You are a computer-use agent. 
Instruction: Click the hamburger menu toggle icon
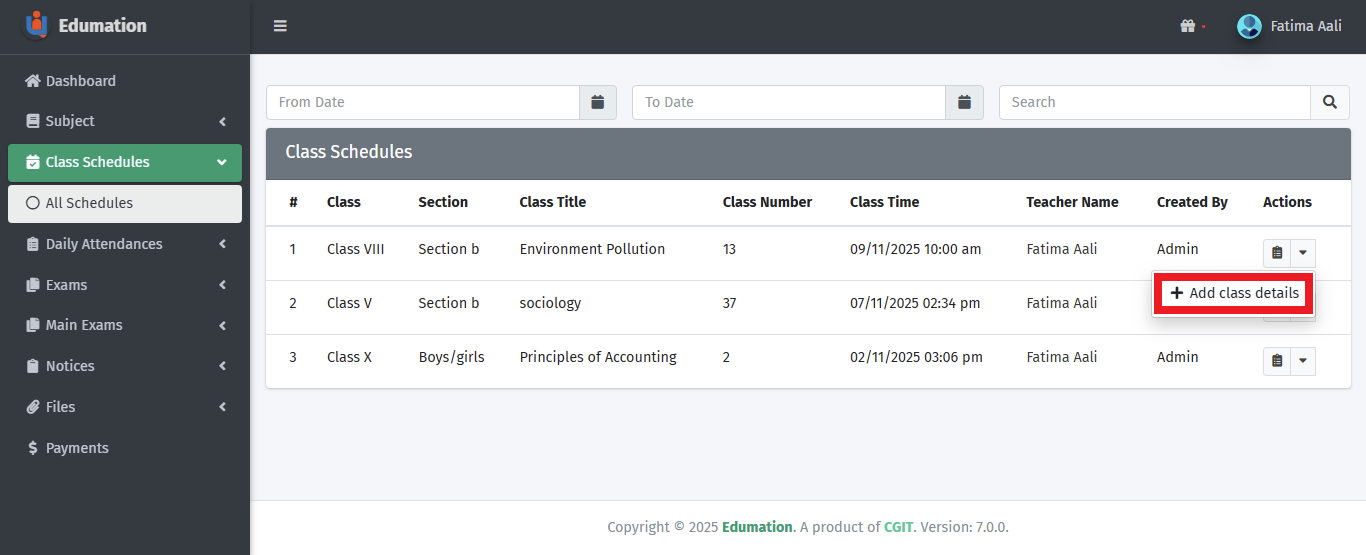pyautogui.click(x=280, y=26)
